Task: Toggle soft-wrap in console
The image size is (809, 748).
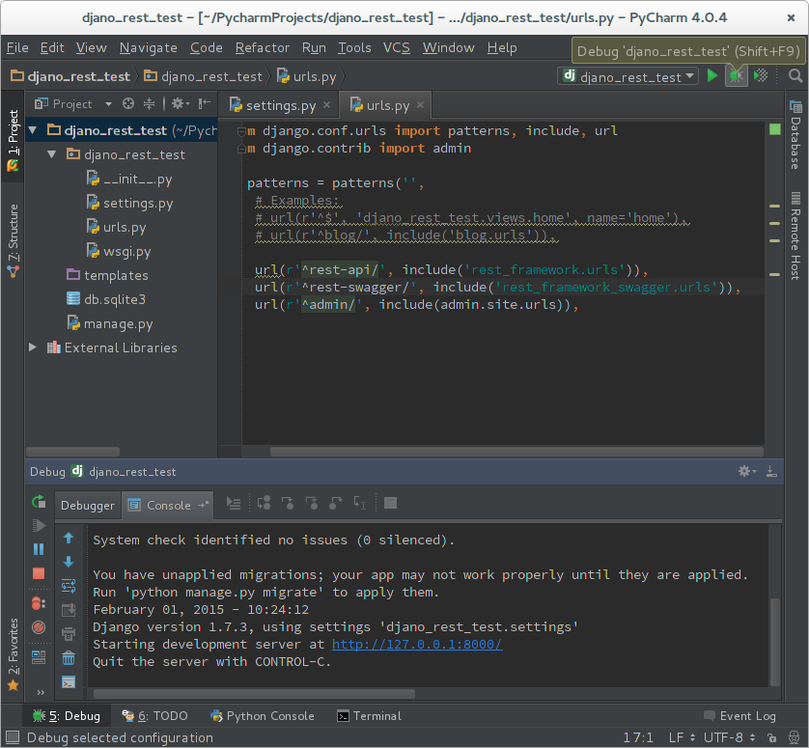Action: tap(68, 586)
